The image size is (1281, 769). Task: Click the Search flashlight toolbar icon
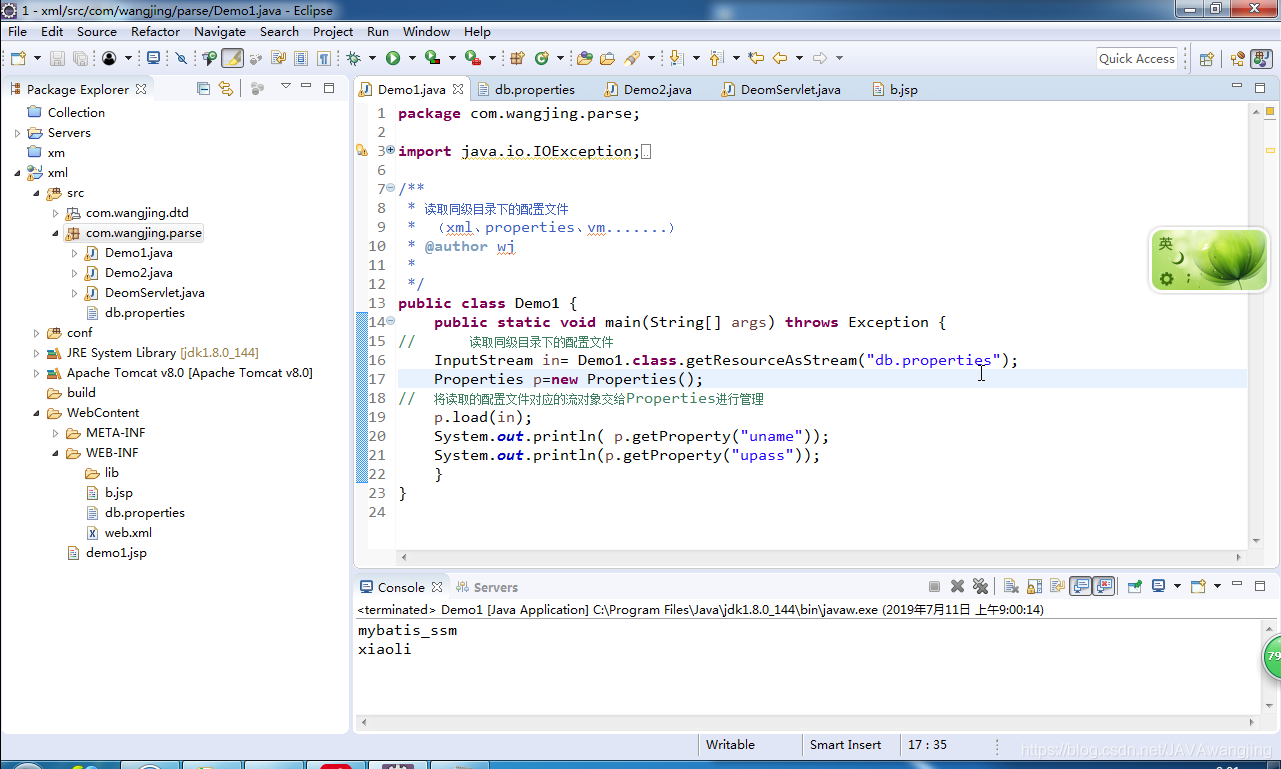tap(632, 58)
